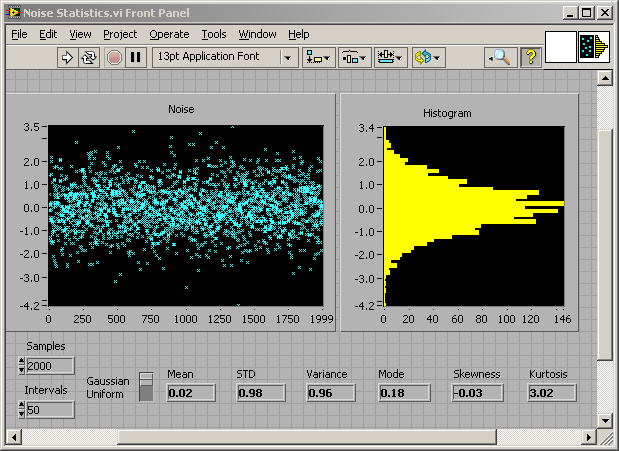Click the vertical scrollbar down arrow
The height and width of the screenshot is (451, 619).
tap(605, 420)
